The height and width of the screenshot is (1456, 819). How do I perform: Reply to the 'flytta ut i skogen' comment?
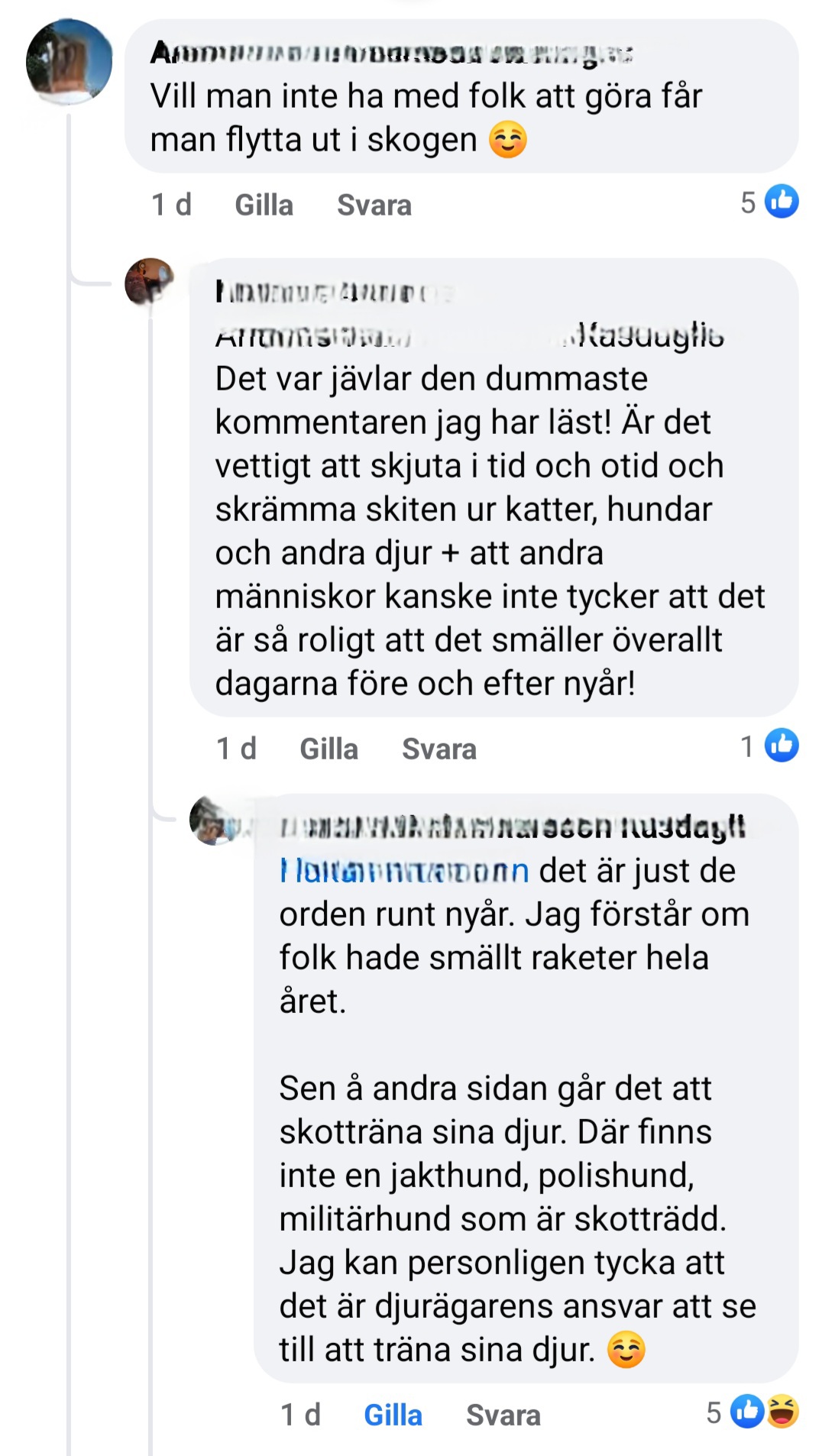point(374,205)
